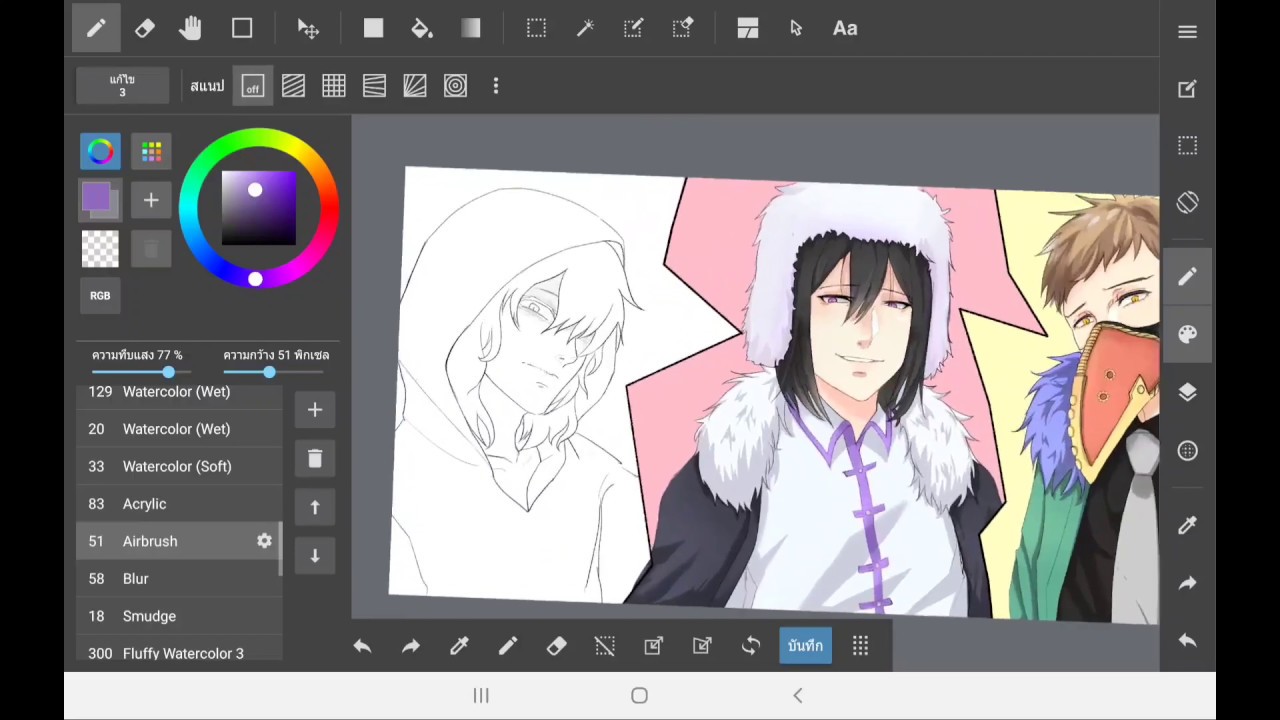Click the blue save button
The image size is (1280, 720).
pyautogui.click(x=805, y=646)
